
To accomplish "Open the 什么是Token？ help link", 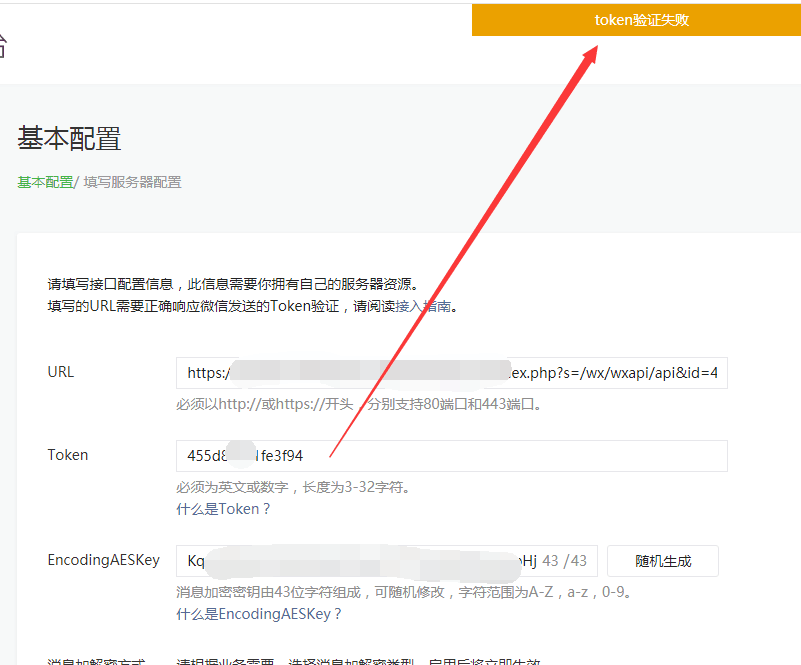I will point(223,509).
